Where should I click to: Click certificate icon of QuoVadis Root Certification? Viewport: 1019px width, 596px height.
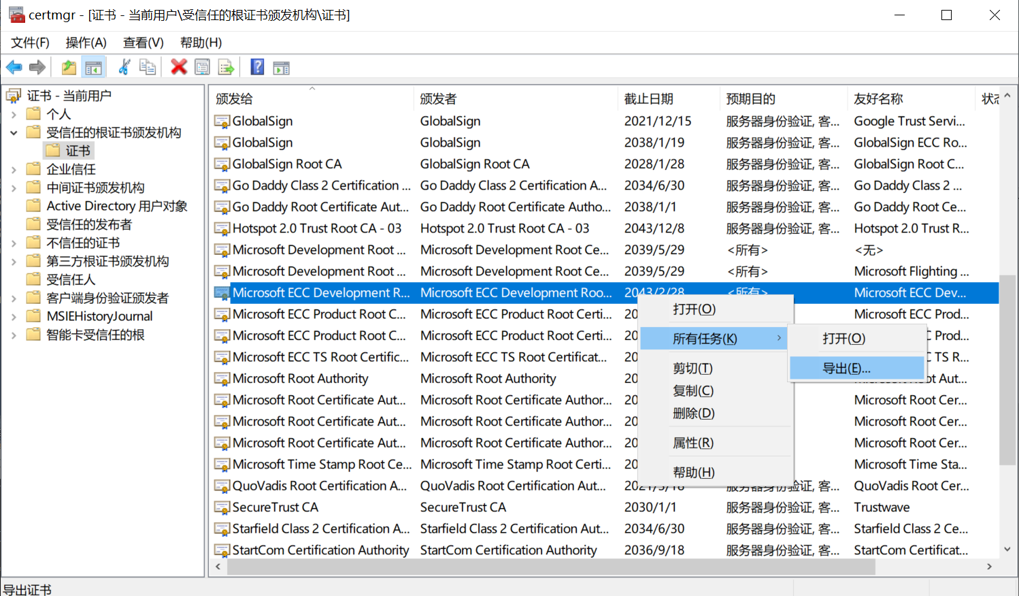click(222, 486)
